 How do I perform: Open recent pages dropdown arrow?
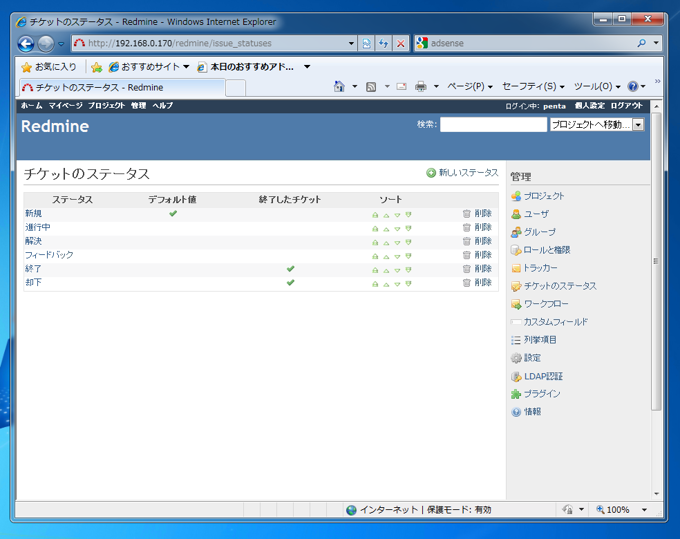click(61, 44)
